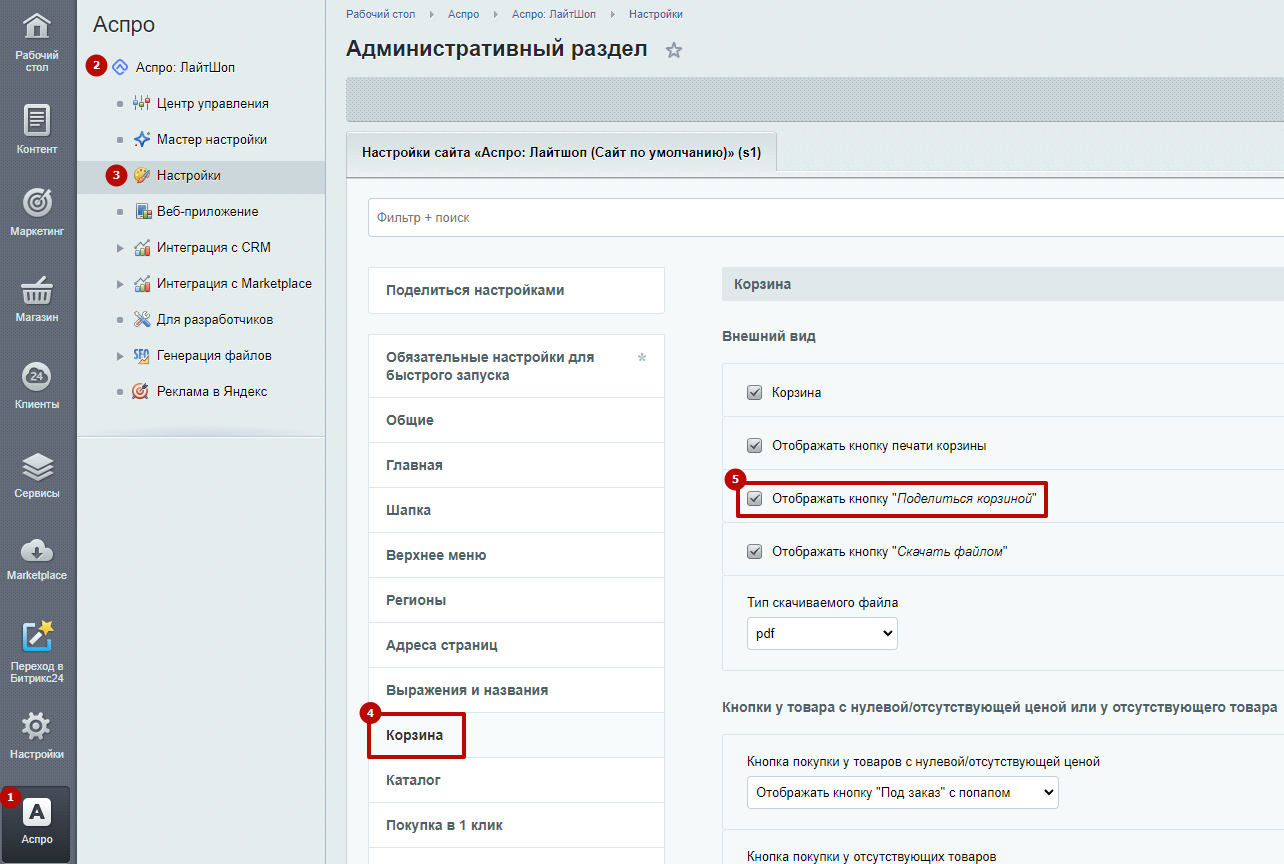Image resolution: width=1284 pixels, height=864 pixels.
Task: Open the Рабочий стол section in sidebar
Action: 37,42
